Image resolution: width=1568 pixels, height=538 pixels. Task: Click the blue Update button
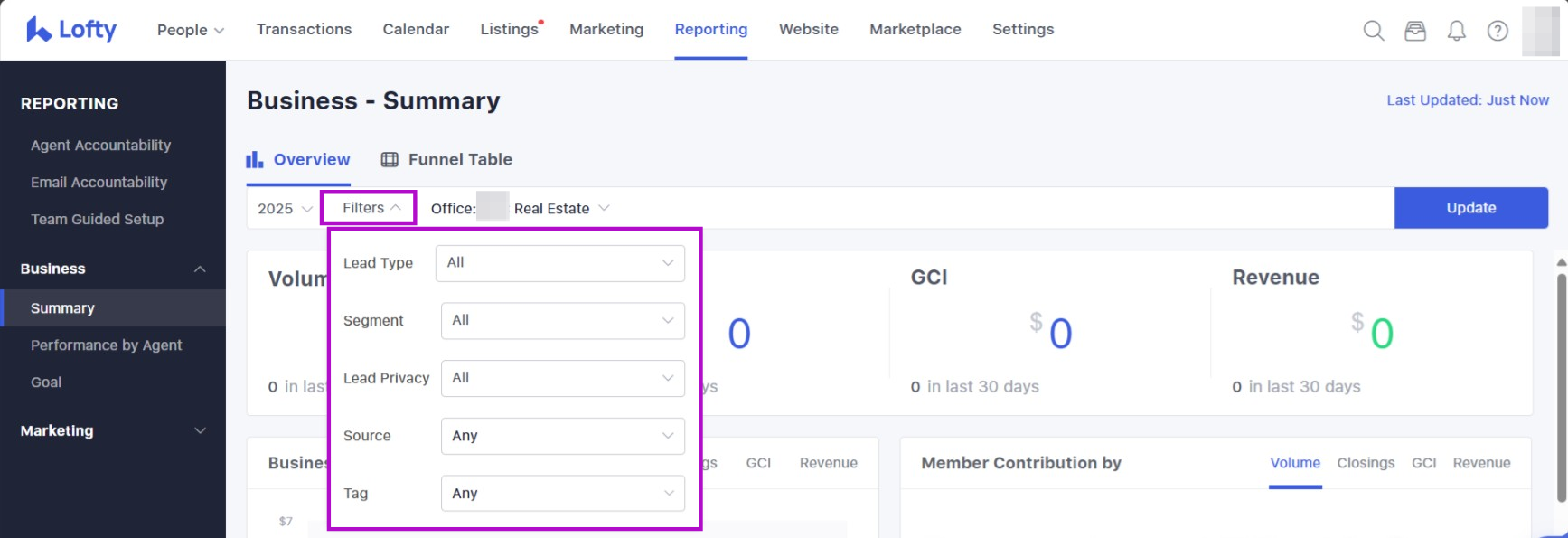tap(1470, 208)
